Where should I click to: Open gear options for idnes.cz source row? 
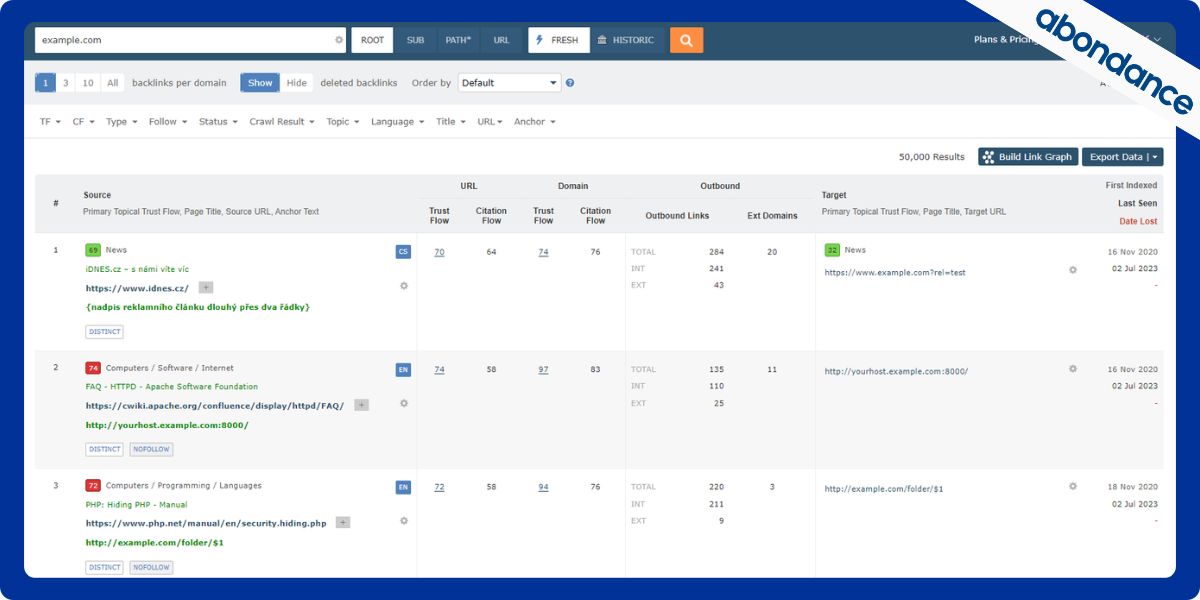click(x=404, y=285)
